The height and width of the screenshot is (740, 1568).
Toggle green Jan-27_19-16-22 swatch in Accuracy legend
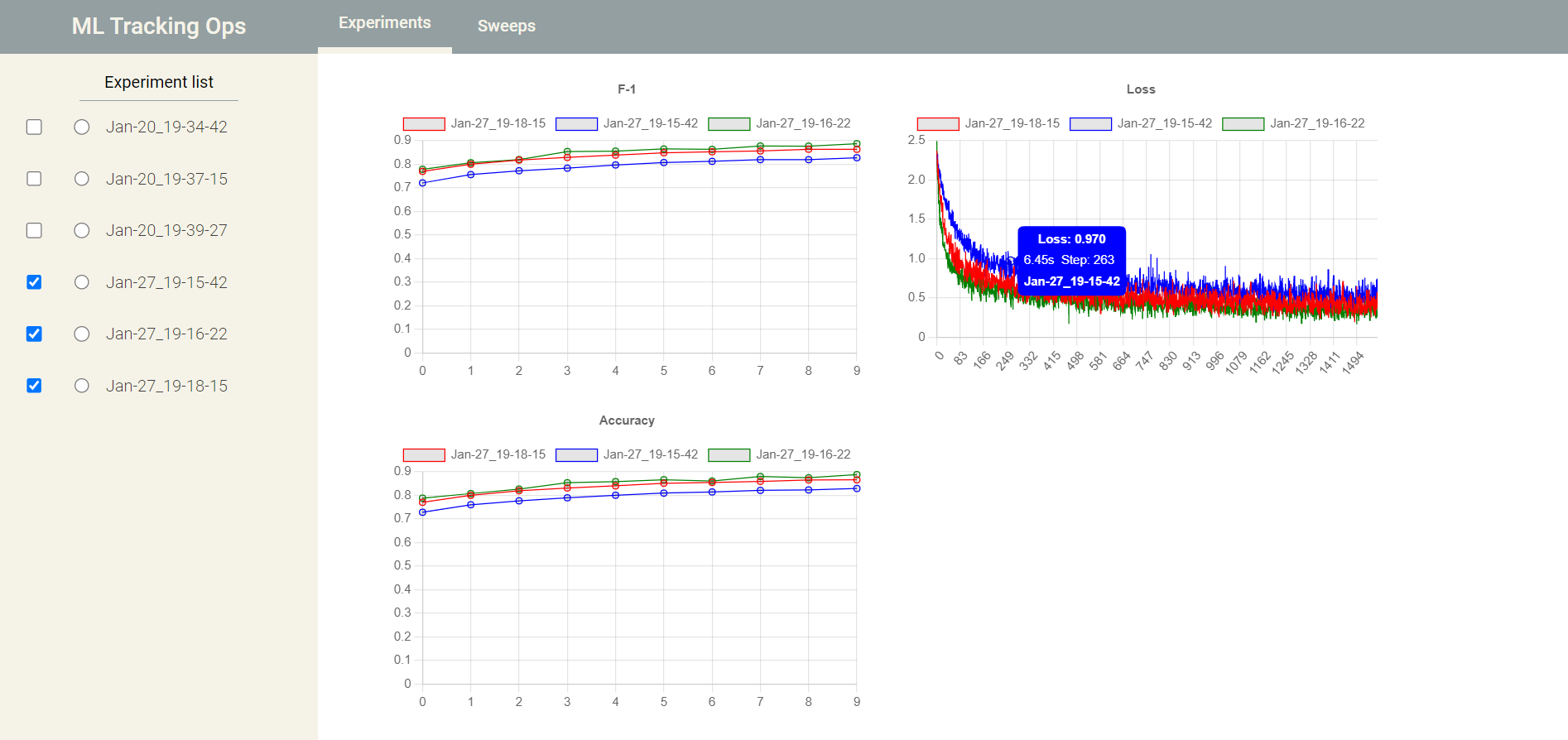coord(729,455)
